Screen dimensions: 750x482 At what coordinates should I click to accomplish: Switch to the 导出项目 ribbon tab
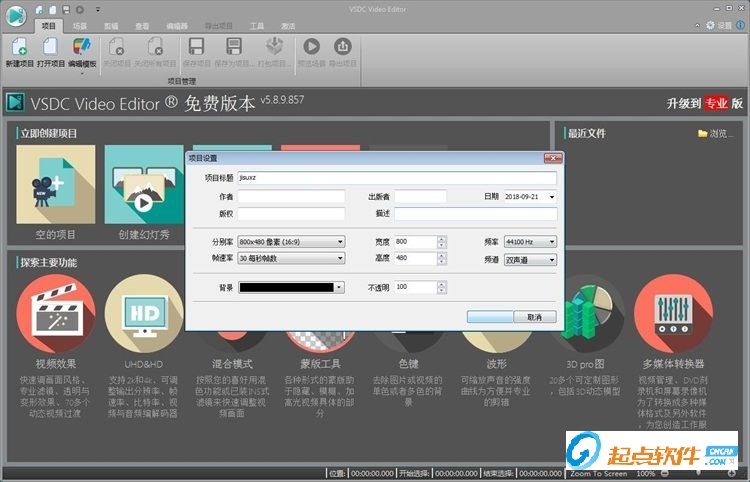click(219, 26)
